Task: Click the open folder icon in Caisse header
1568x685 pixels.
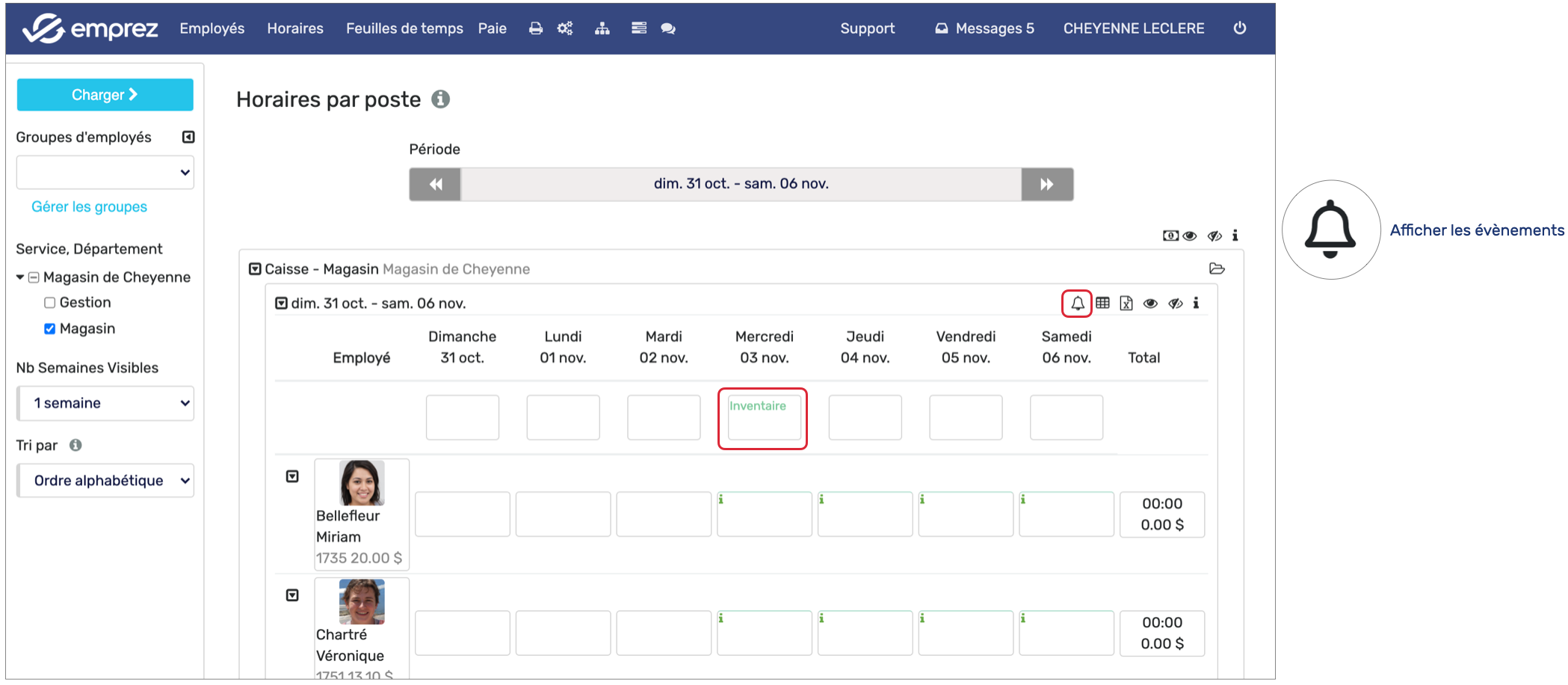Action: 1217,268
